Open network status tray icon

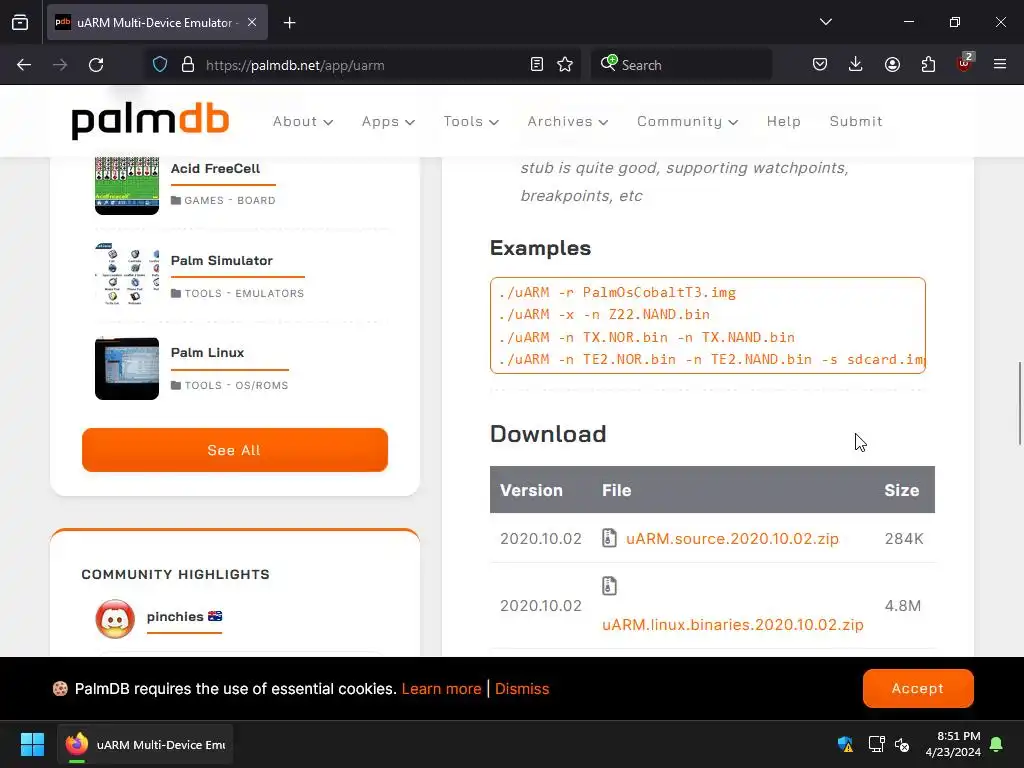pyautogui.click(x=876, y=744)
